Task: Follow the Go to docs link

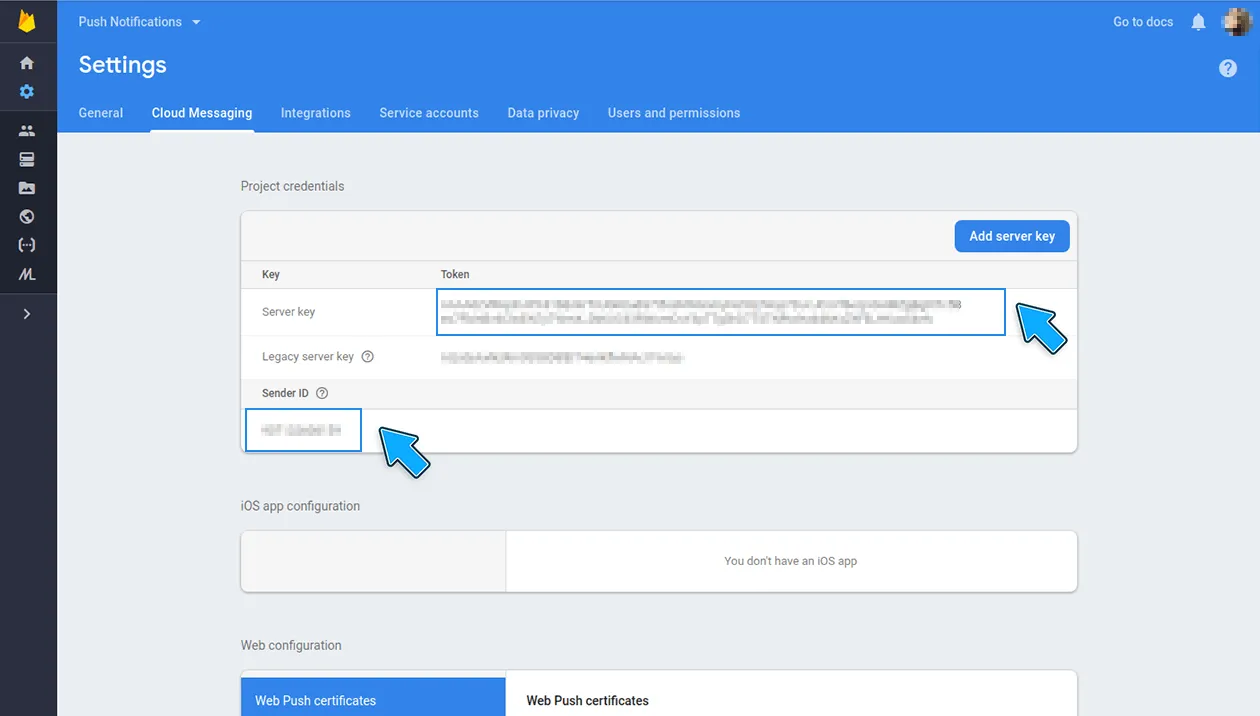Action: [1143, 22]
